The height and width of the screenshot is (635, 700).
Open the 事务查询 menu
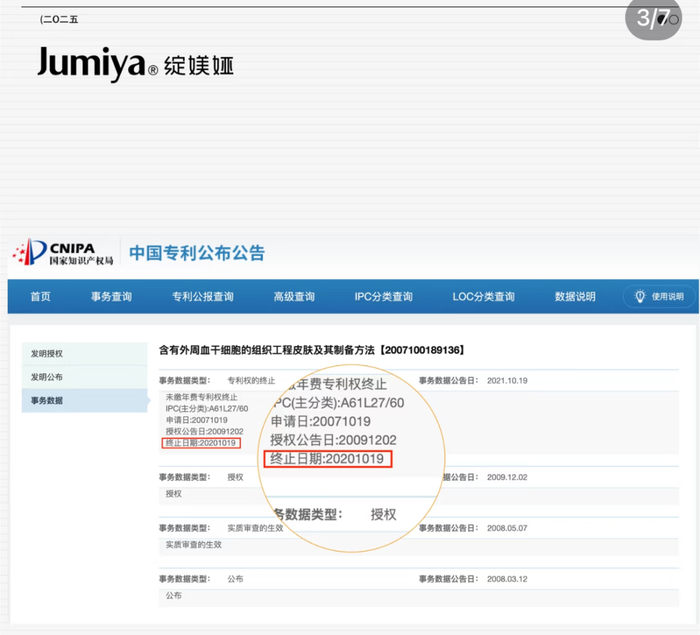[x=111, y=297]
